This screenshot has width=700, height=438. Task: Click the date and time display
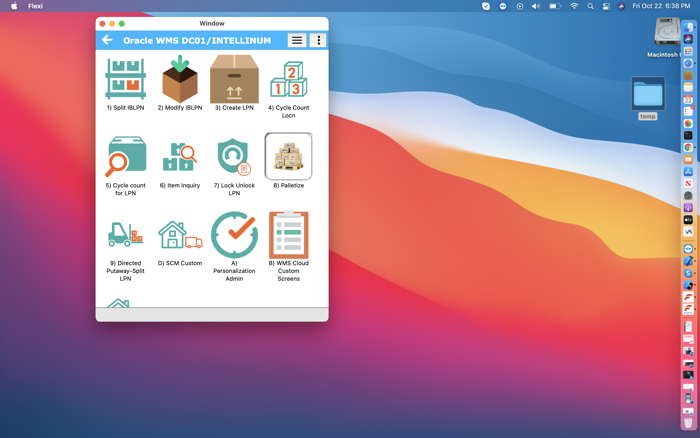click(x=661, y=6)
